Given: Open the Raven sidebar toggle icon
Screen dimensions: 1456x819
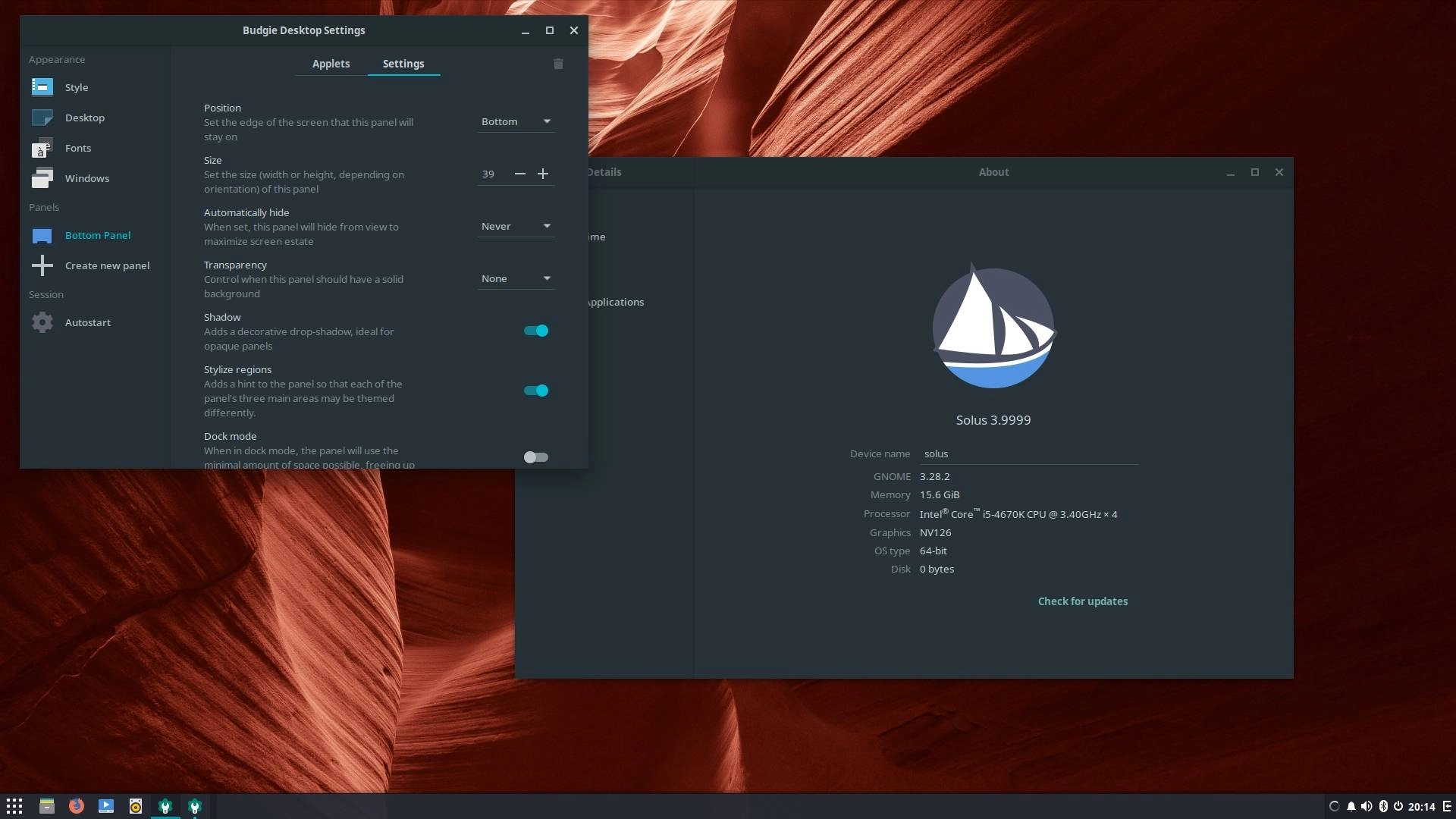Looking at the screenshot, I should pos(1447,806).
